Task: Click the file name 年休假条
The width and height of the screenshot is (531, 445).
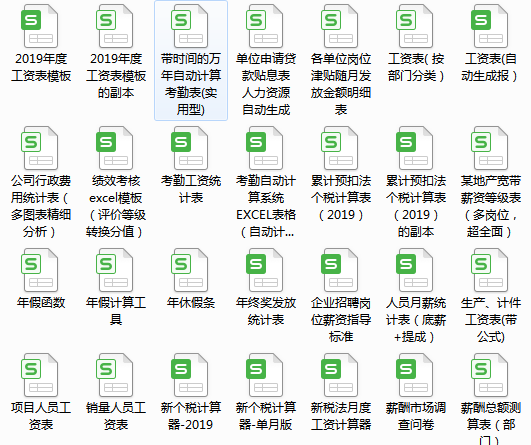Action: (191, 303)
